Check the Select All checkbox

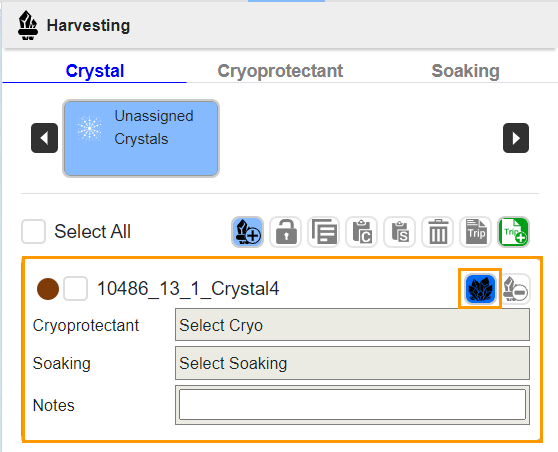click(x=33, y=231)
